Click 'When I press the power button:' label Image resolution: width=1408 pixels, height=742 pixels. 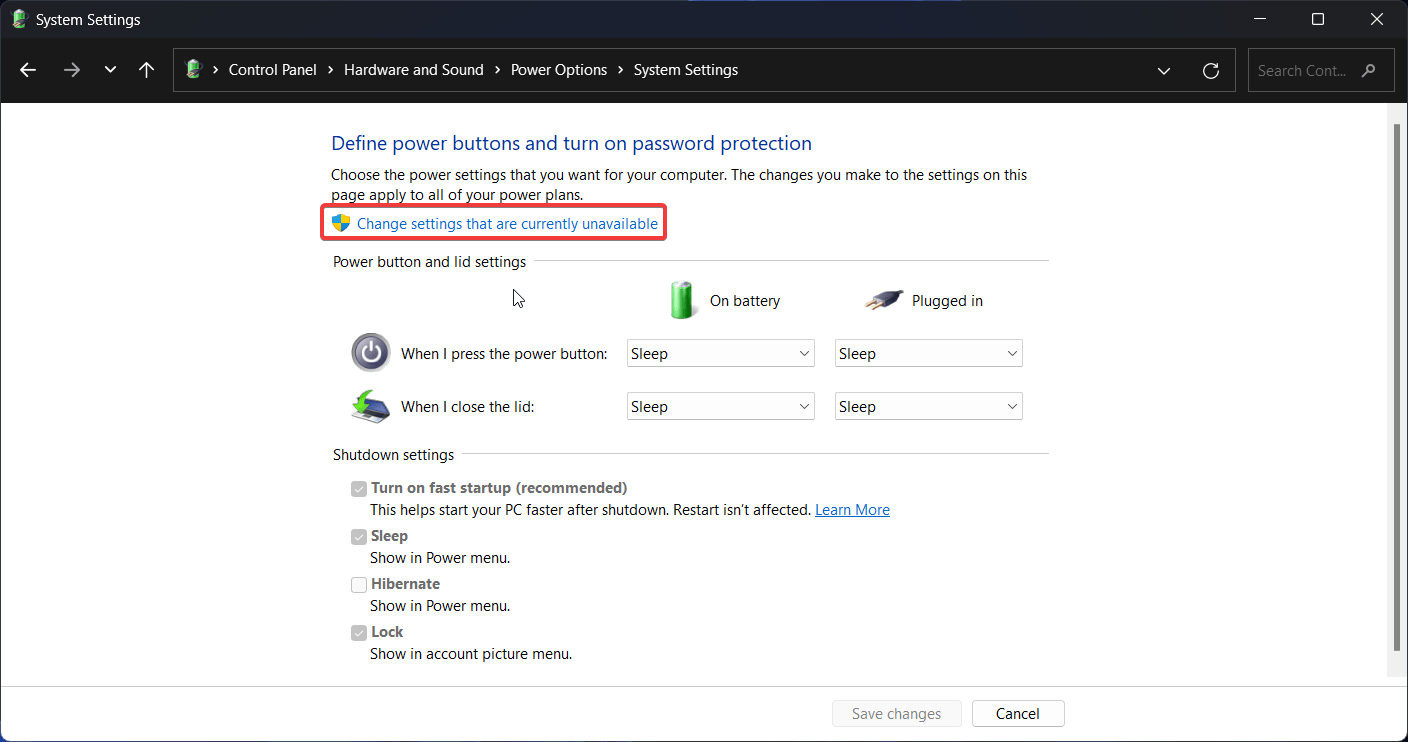(x=504, y=354)
